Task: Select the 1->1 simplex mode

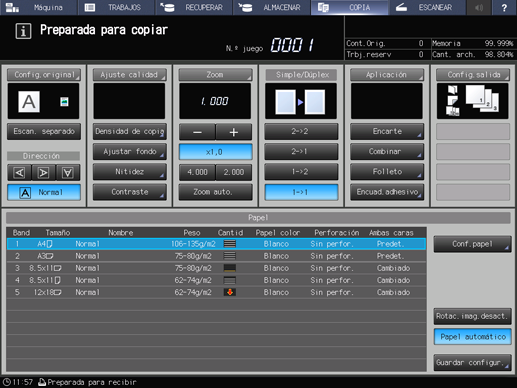Action: (x=301, y=192)
